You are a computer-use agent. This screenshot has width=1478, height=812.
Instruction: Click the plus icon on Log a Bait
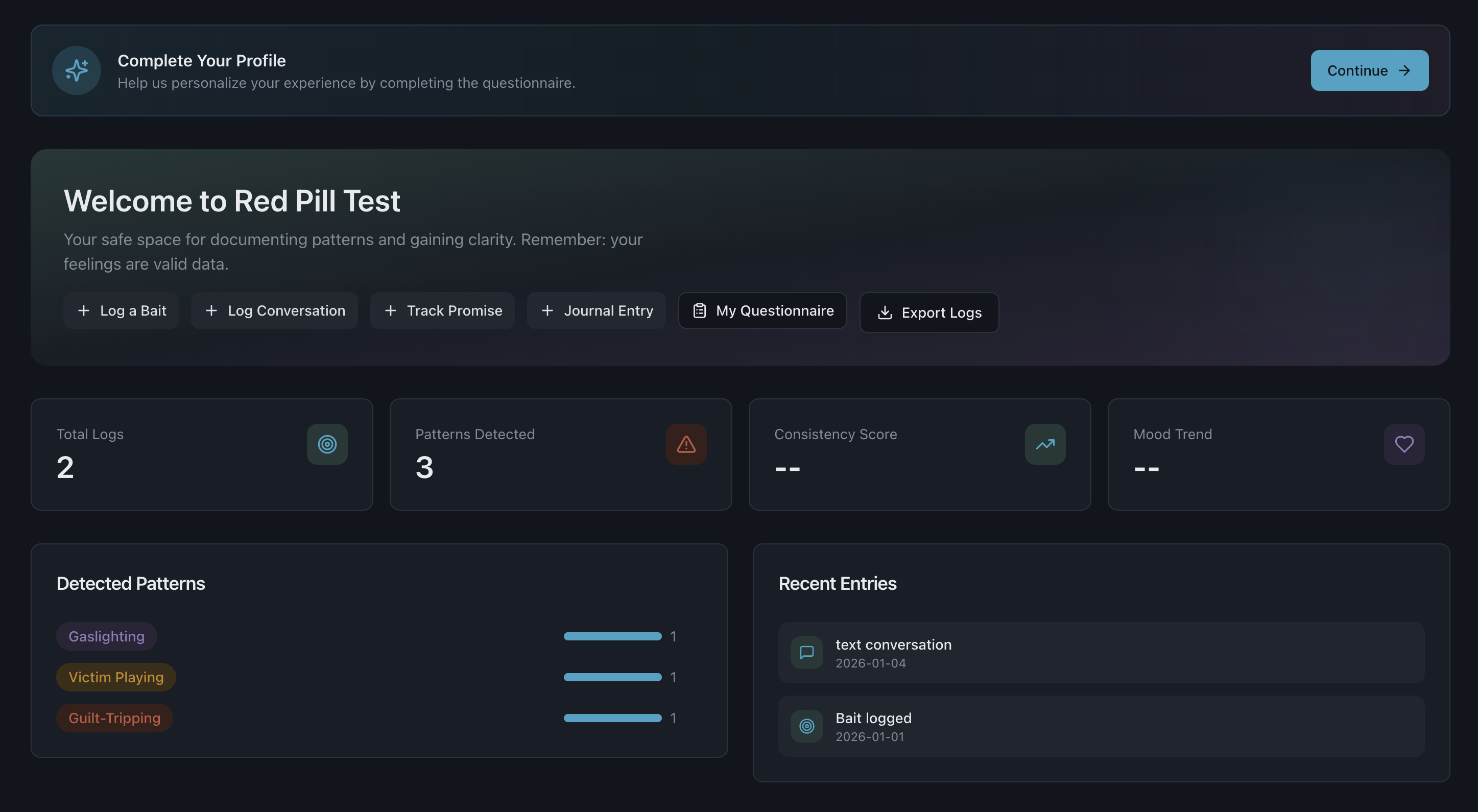[x=84, y=311]
